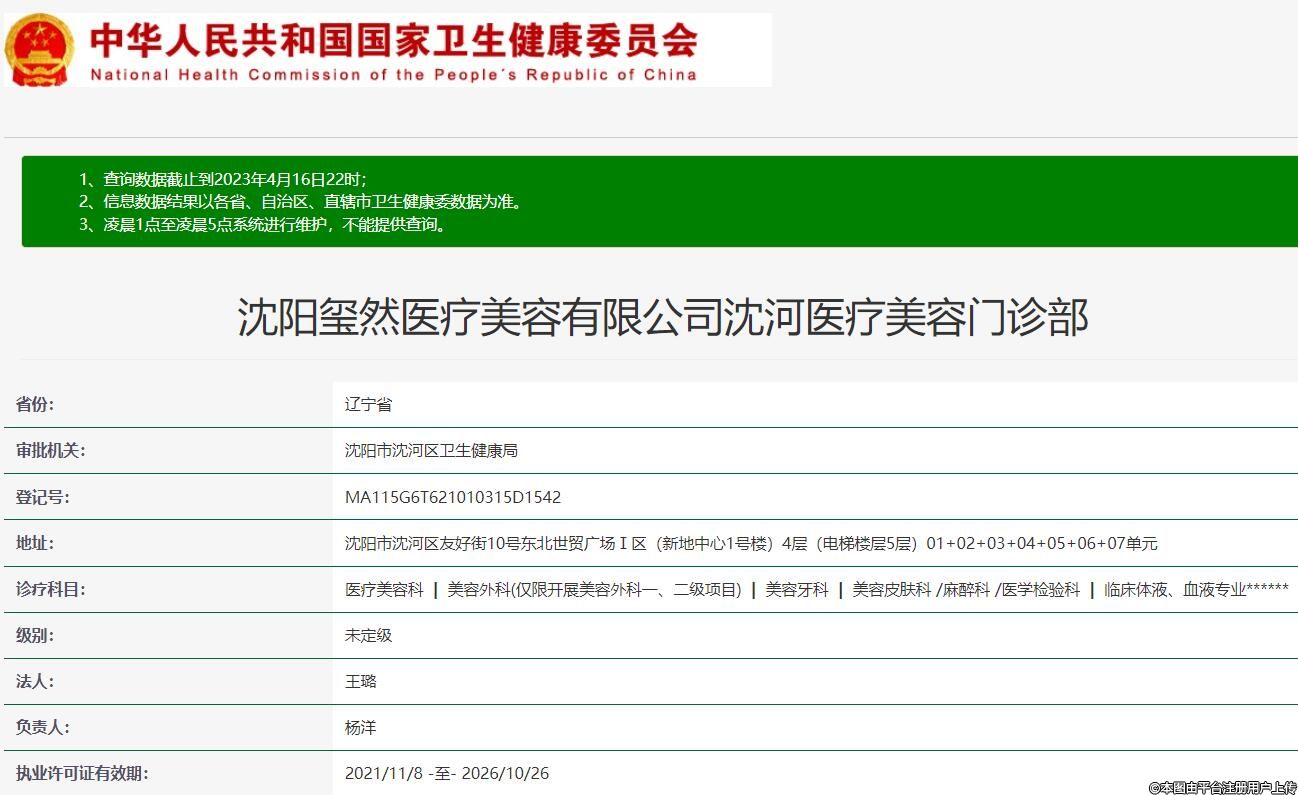The image size is (1298, 795).
Task: Click the 临床体液、血液专业 truncated entry
Action: pyautogui.click(x=1196, y=590)
